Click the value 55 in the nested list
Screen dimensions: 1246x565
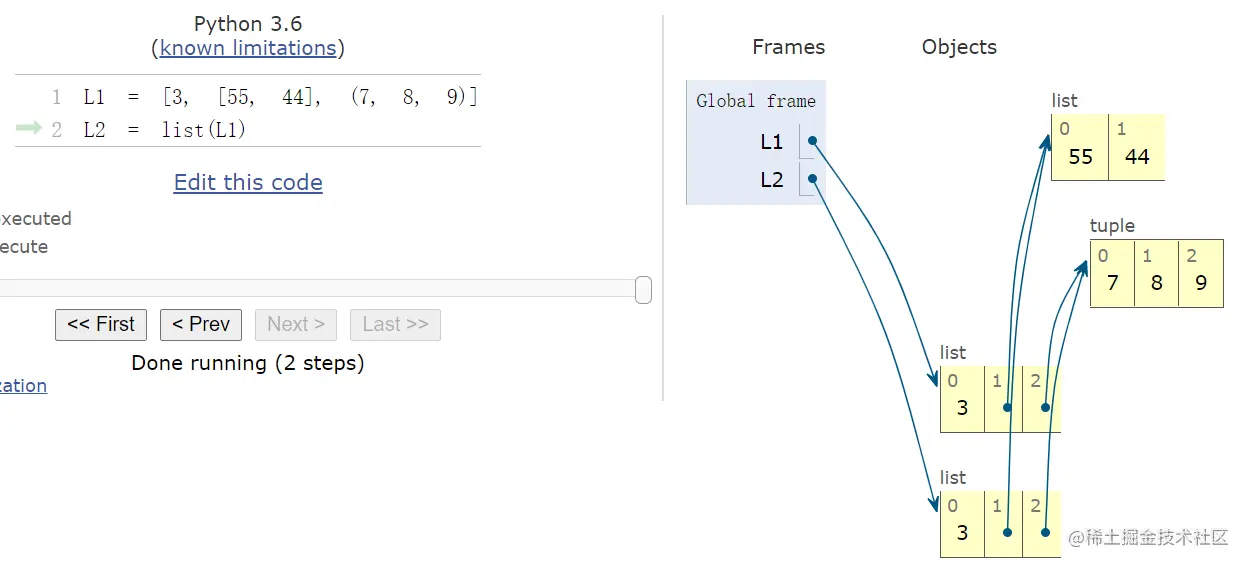[x=1080, y=157]
